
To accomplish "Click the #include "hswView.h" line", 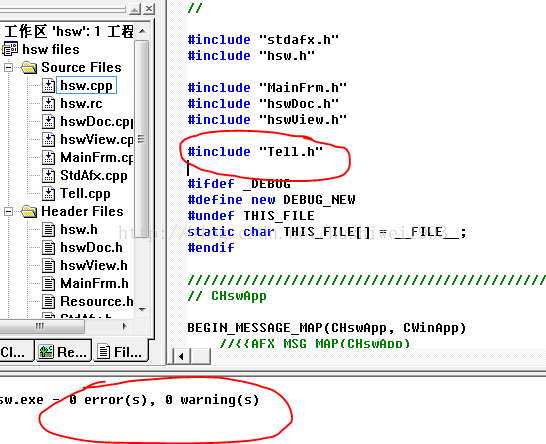I will tap(267, 119).
